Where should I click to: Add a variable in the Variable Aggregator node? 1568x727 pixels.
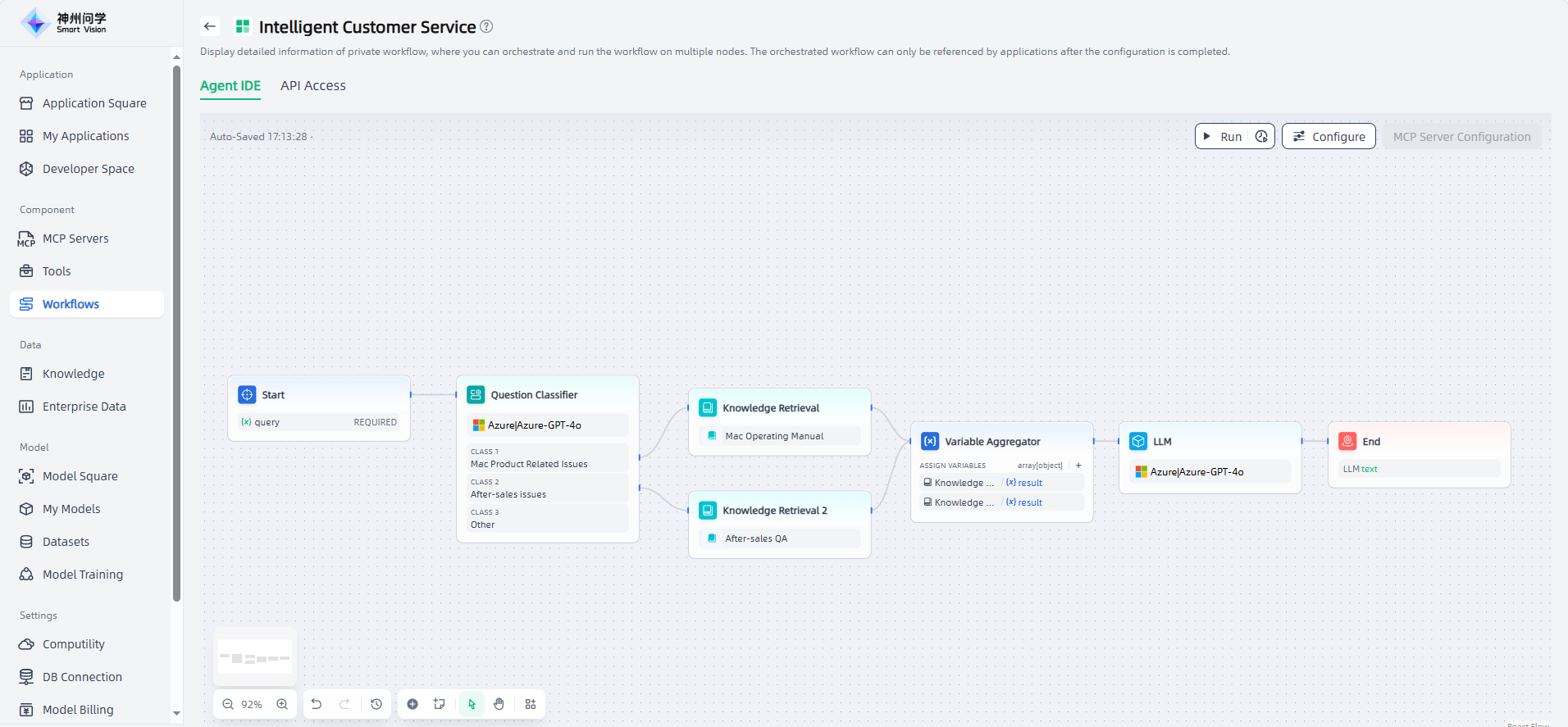[x=1078, y=466]
